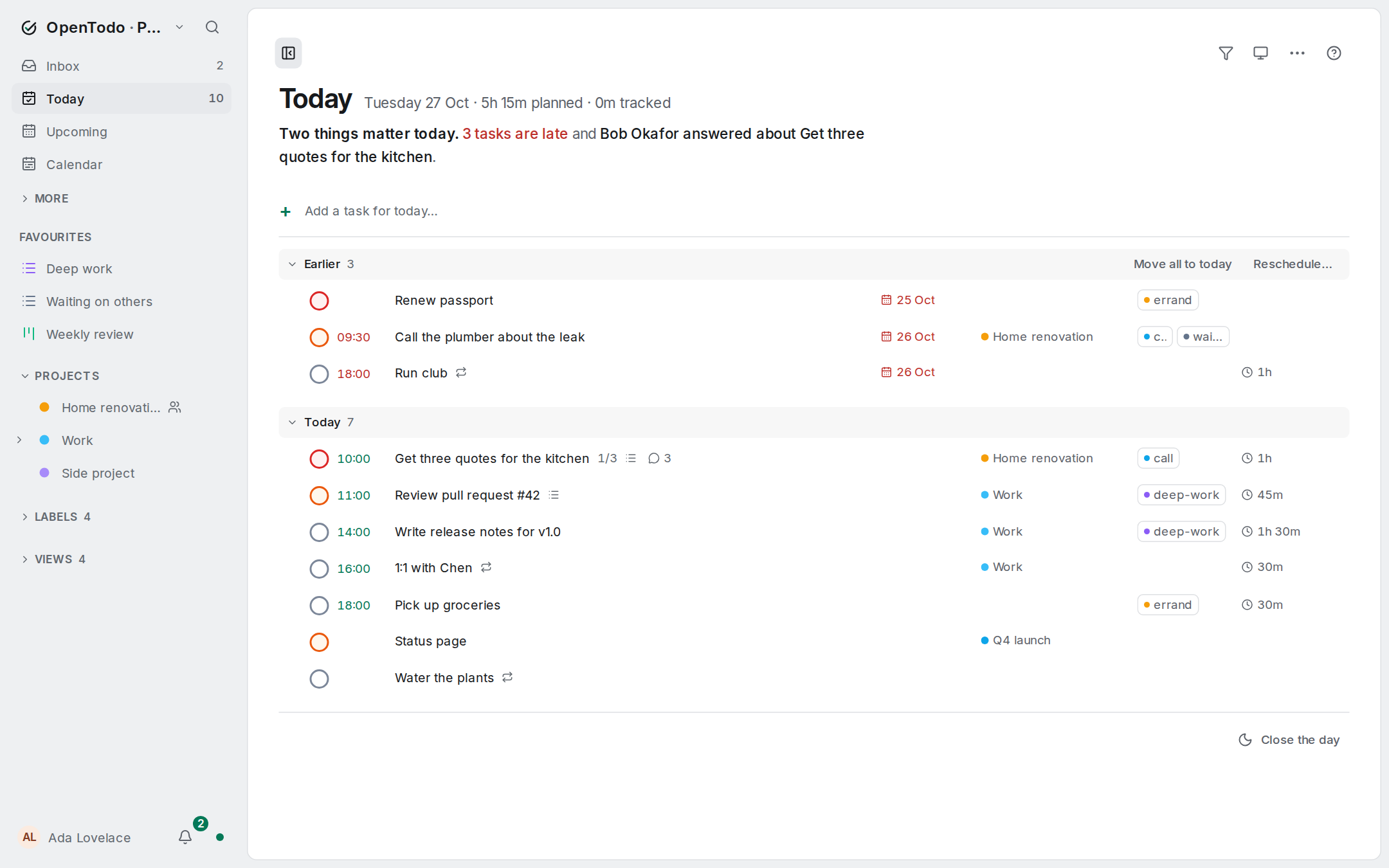The image size is (1389, 868).
Task: Open Inbox in the sidebar
Action: click(122, 66)
